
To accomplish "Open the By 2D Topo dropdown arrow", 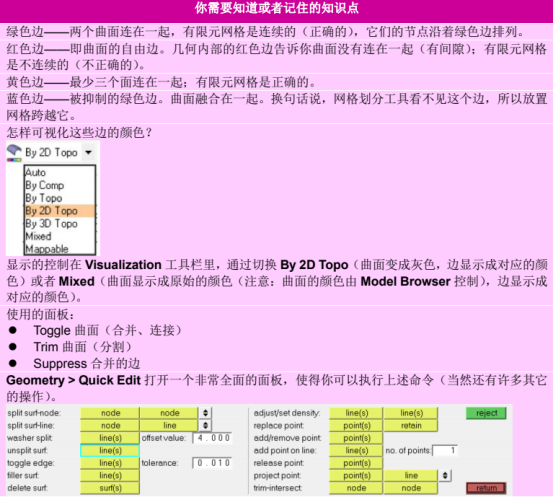I will pos(88,153).
